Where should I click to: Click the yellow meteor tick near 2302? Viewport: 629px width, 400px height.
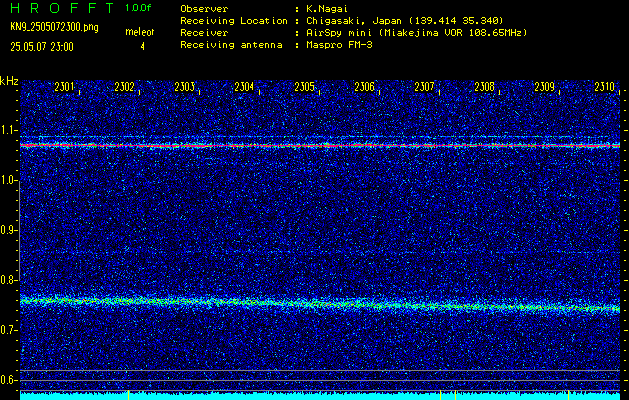tap(128, 395)
